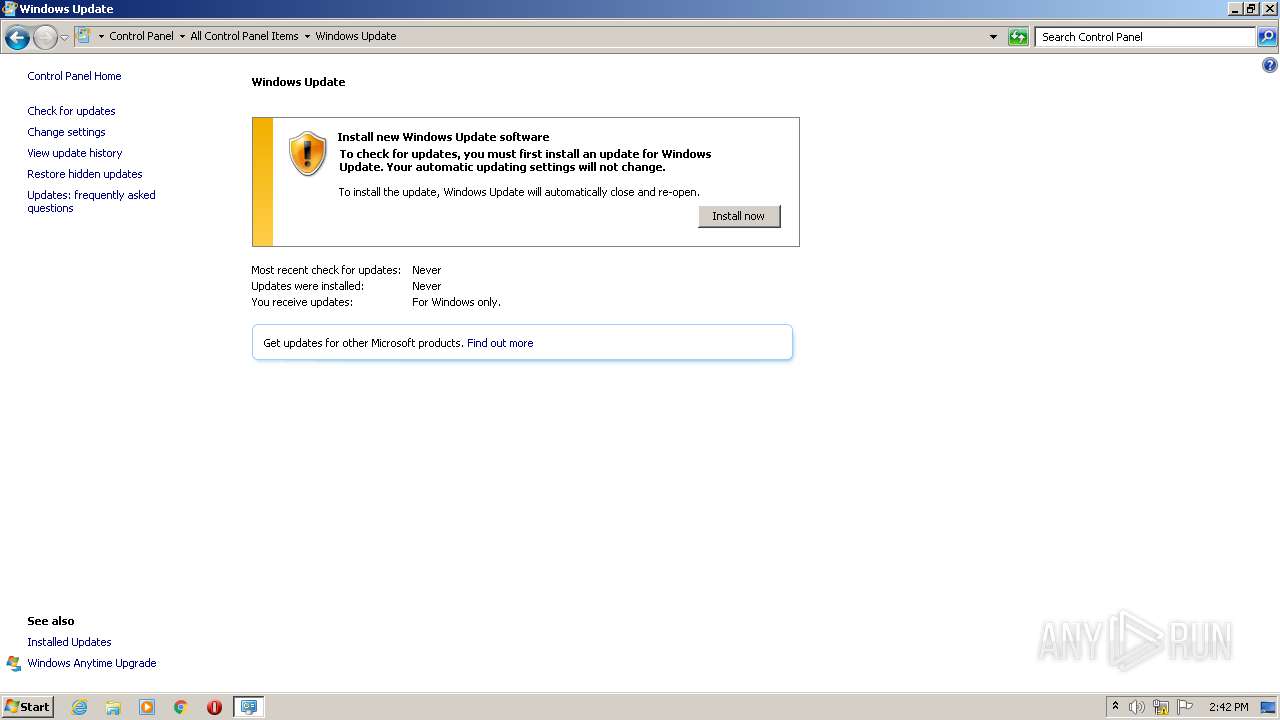1280x720 pixels.
Task: Open Windows Media Player taskbar icon
Action: click(x=147, y=707)
